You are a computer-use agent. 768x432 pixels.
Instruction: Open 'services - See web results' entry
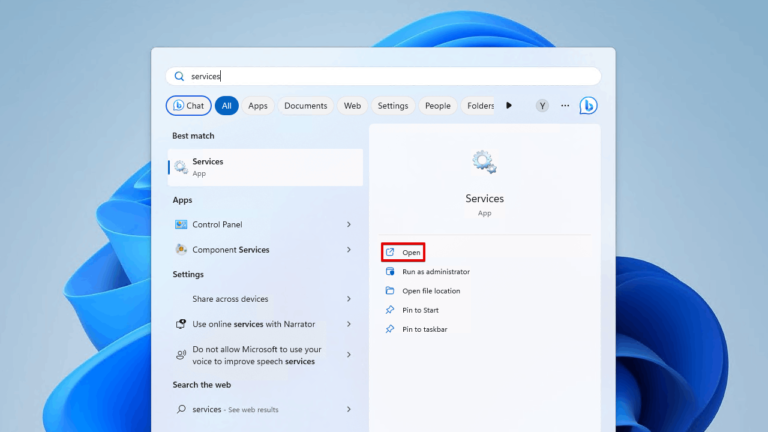pyautogui.click(x=265, y=409)
